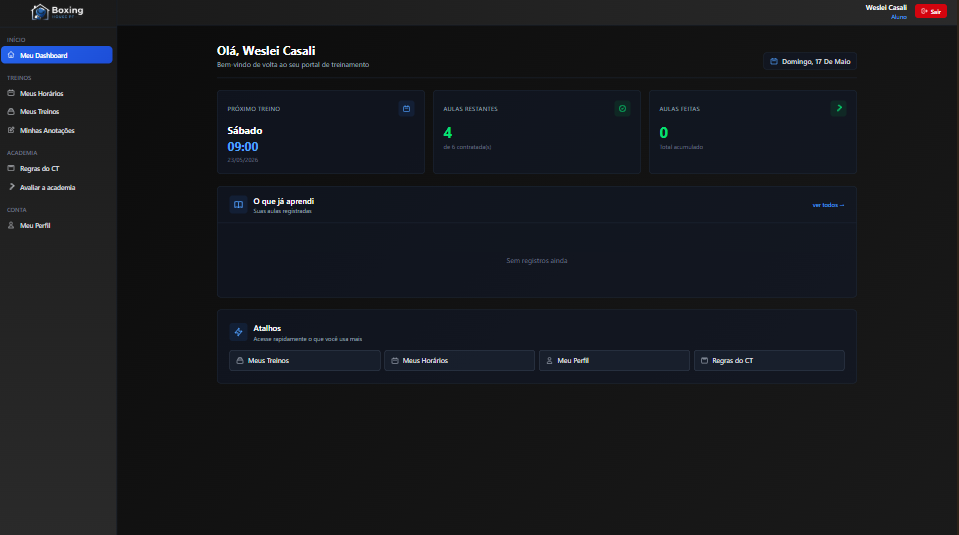The height and width of the screenshot is (535, 959).
Task: Click Olá, Weslei Casali heading
Action: [x=266, y=51]
